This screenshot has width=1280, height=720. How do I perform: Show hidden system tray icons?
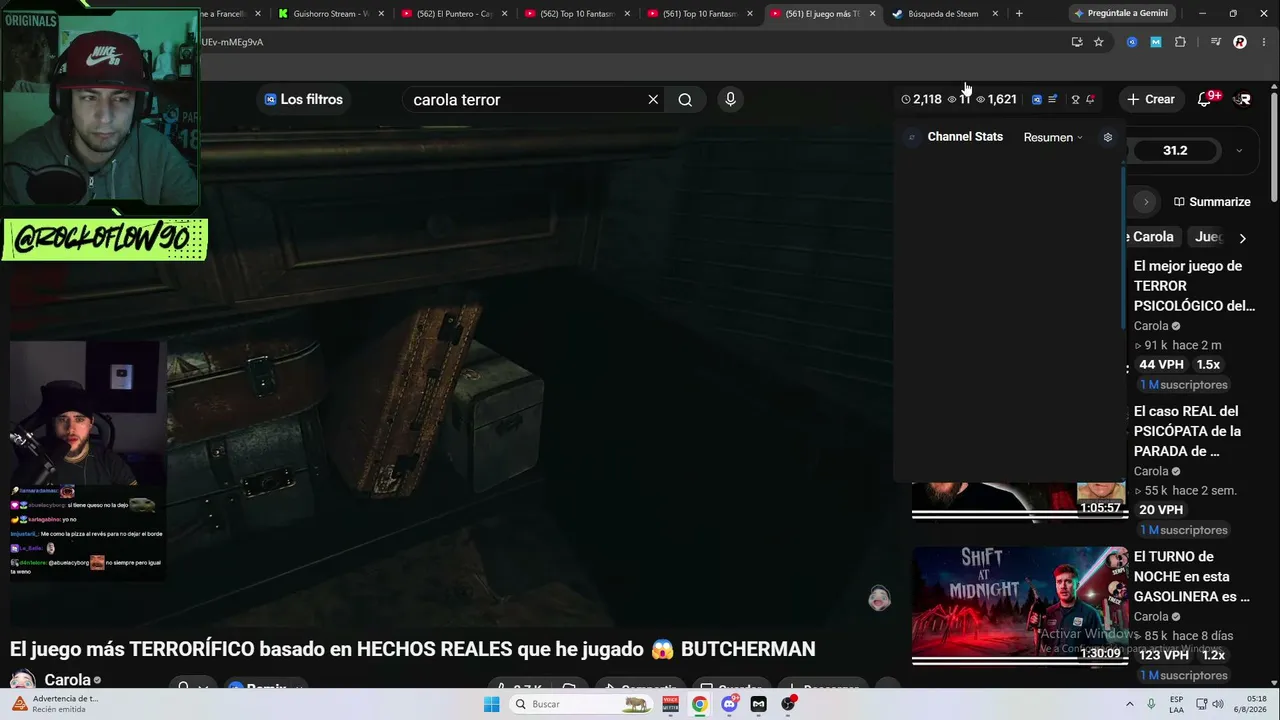click(x=1130, y=704)
